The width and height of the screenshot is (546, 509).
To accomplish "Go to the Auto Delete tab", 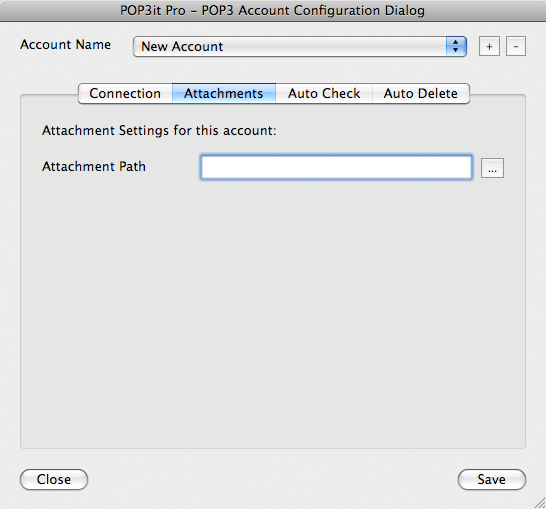I will [x=421, y=93].
